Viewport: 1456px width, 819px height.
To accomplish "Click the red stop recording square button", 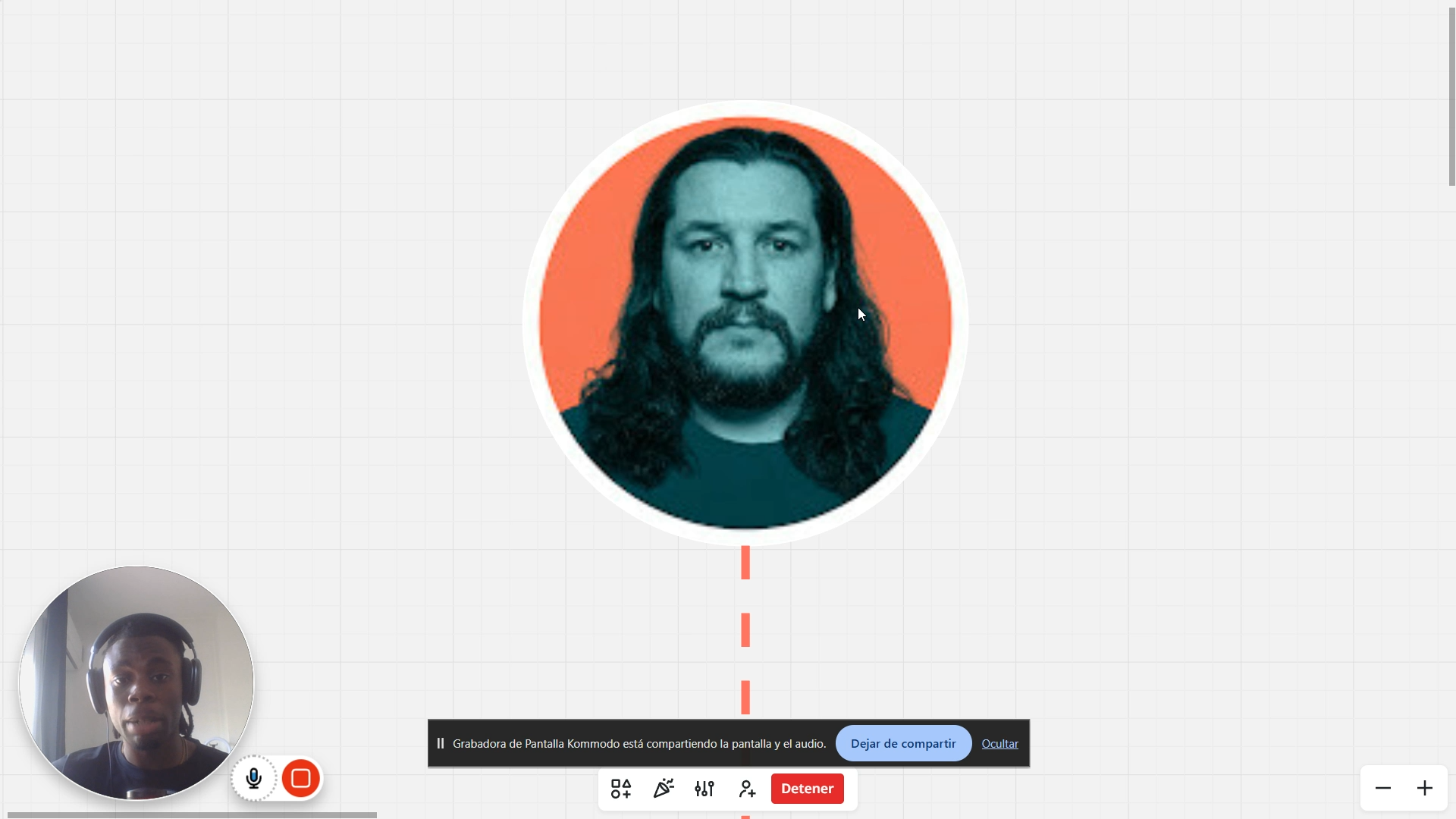I will (x=301, y=778).
